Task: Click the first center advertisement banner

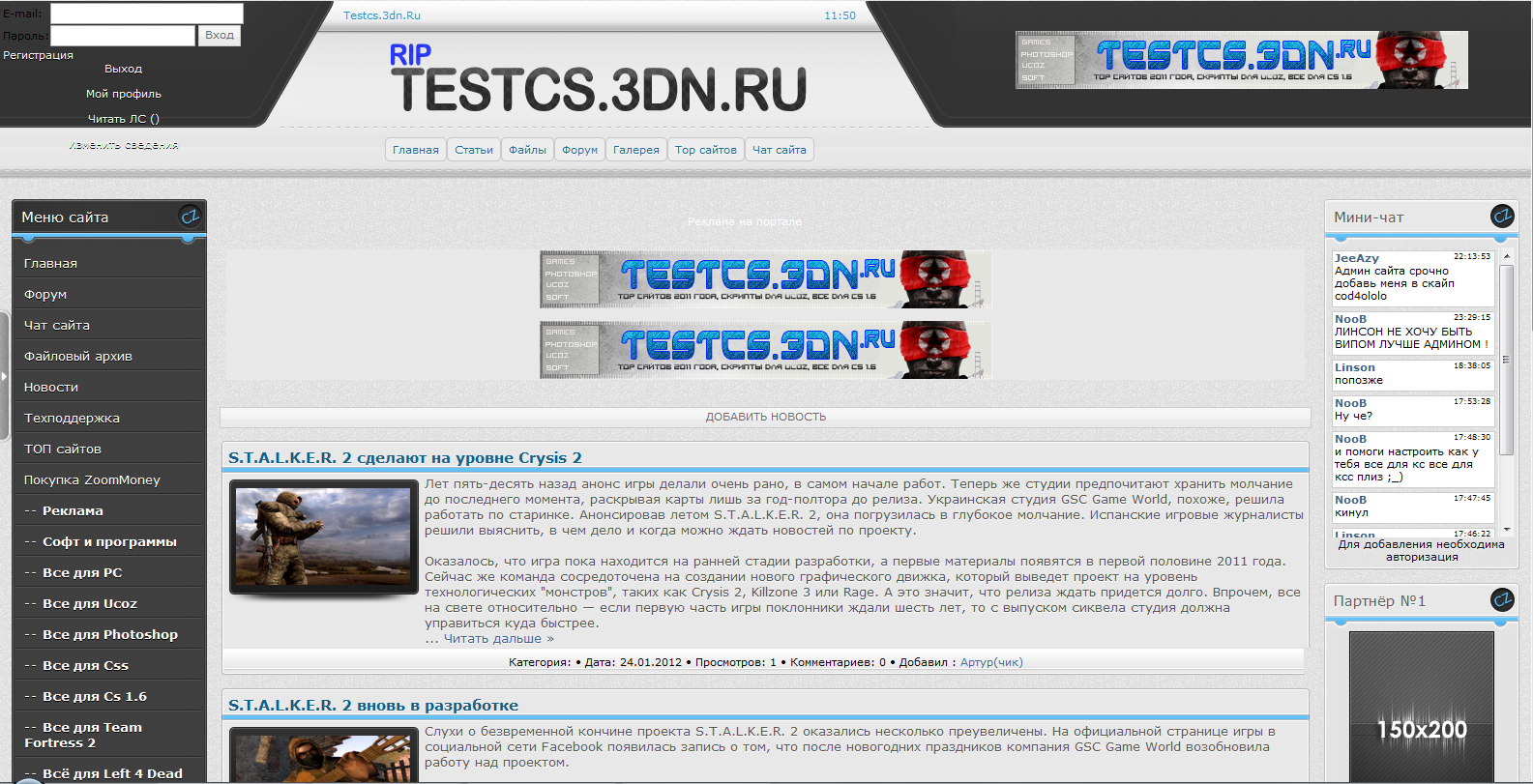Action: click(x=765, y=279)
